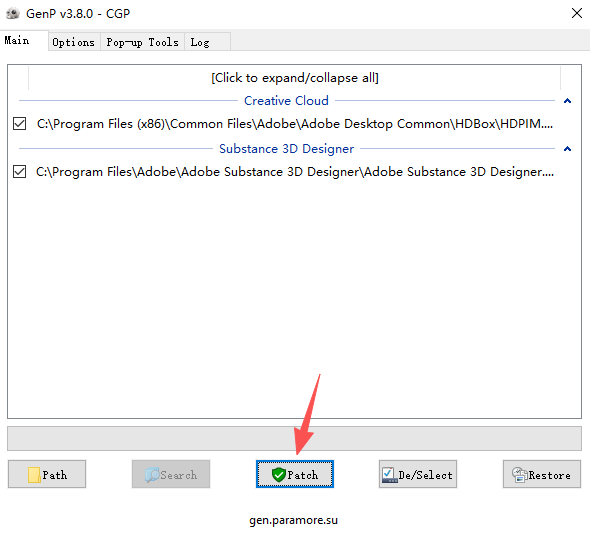Click the gen.paramore.su link text
Viewport: 590px width, 536px height.
point(293,520)
